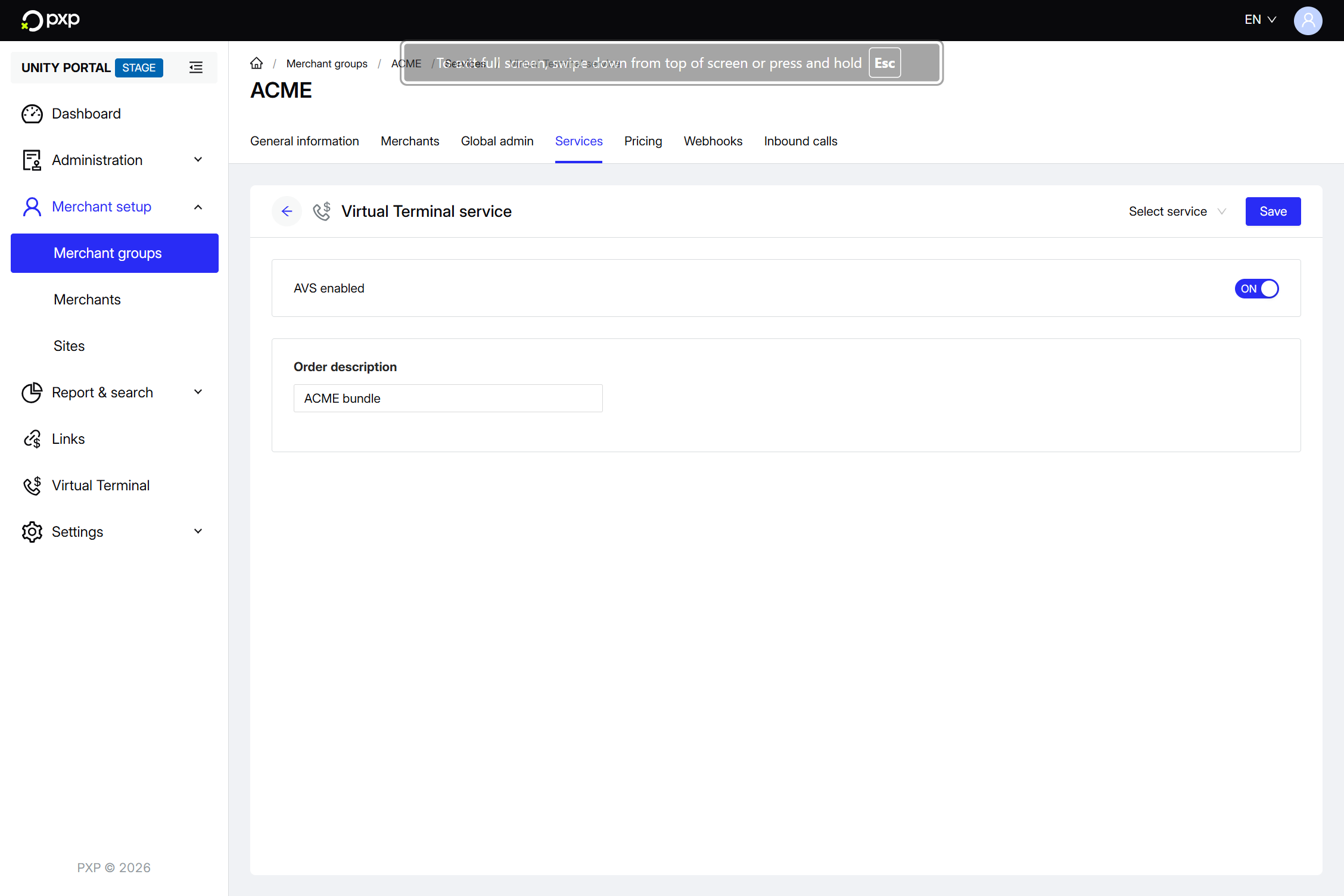Open Dashboard from sidebar
The width and height of the screenshot is (1344, 896).
pyautogui.click(x=86, y=114)
